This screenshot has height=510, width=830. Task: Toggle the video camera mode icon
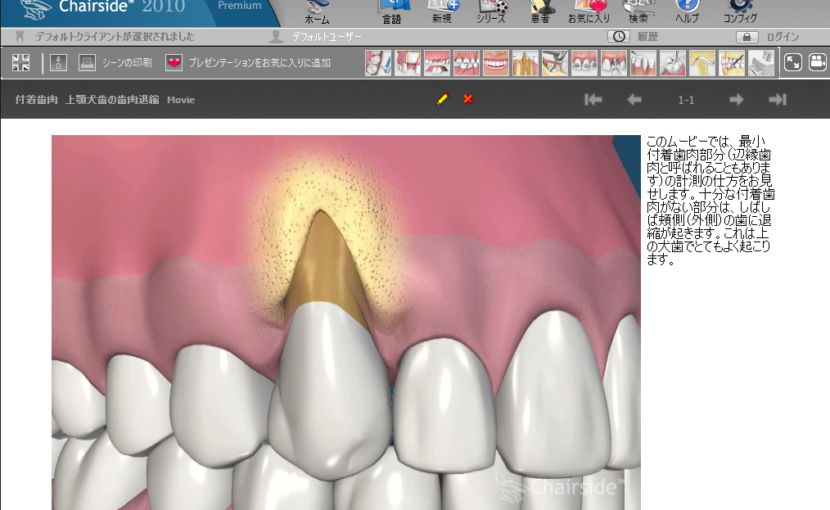point(817,62)
